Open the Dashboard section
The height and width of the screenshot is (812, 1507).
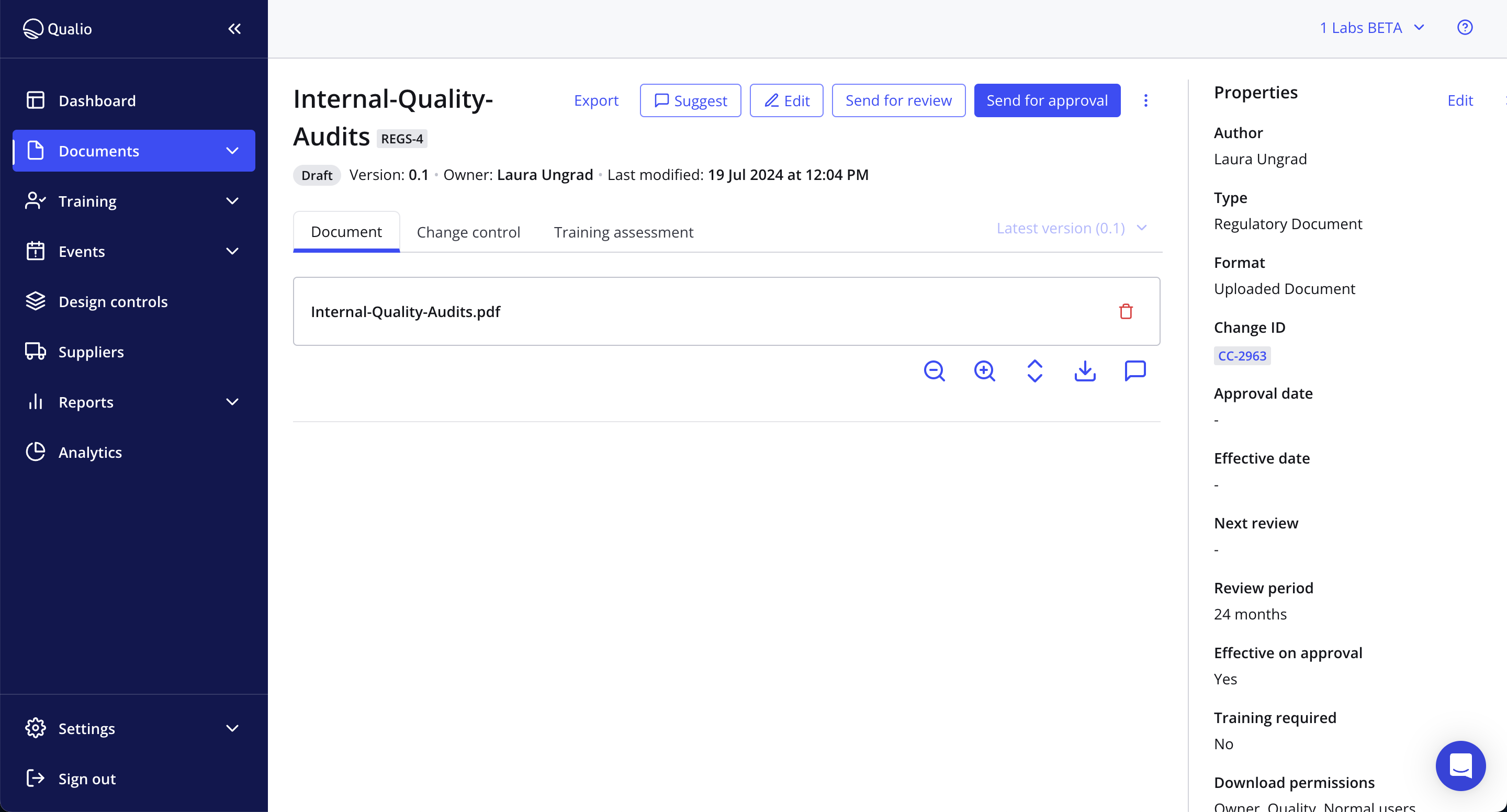96,100
